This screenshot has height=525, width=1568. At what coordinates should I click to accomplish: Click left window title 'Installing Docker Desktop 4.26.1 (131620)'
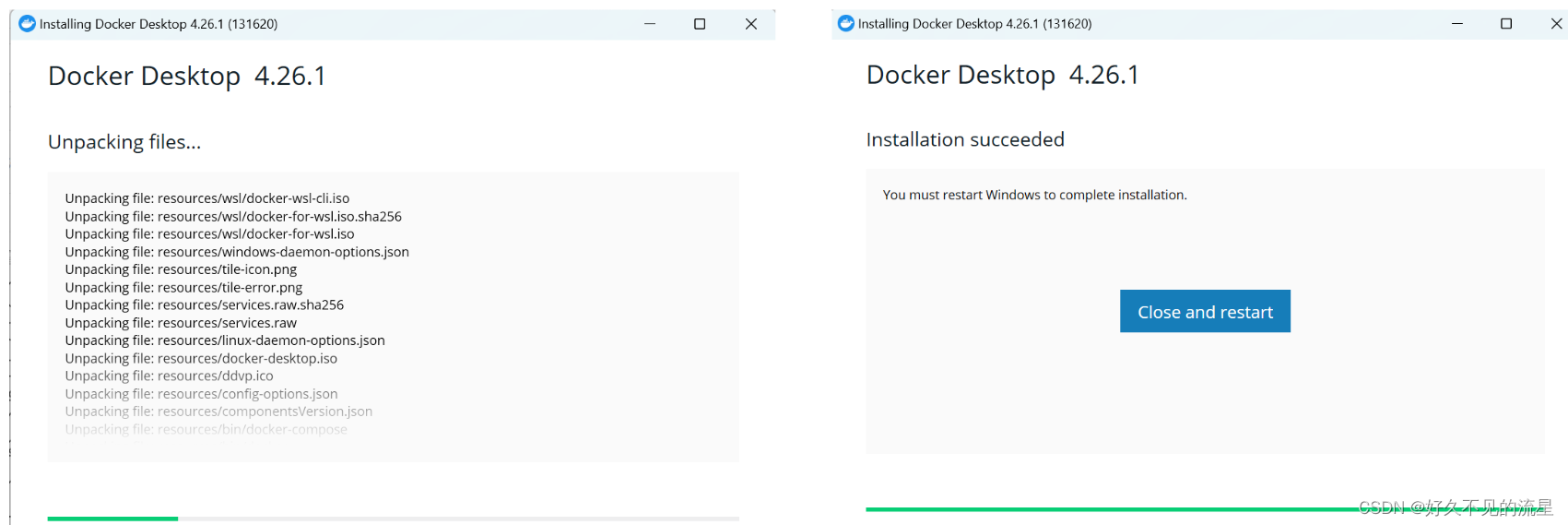click(x=159, y=24)
